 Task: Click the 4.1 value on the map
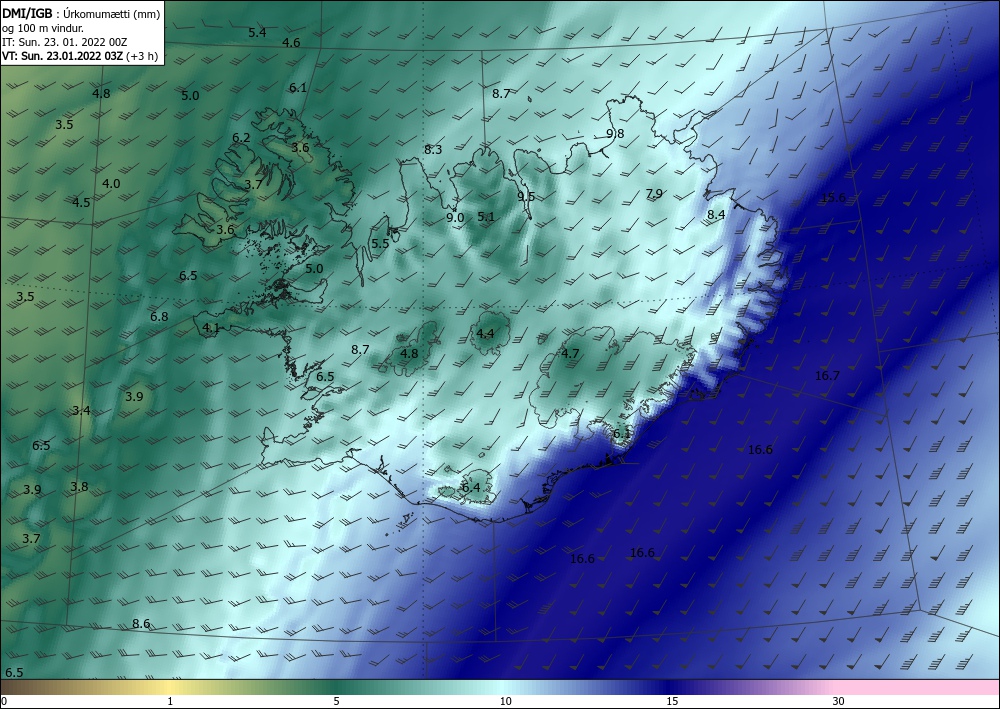pos(211,328)
